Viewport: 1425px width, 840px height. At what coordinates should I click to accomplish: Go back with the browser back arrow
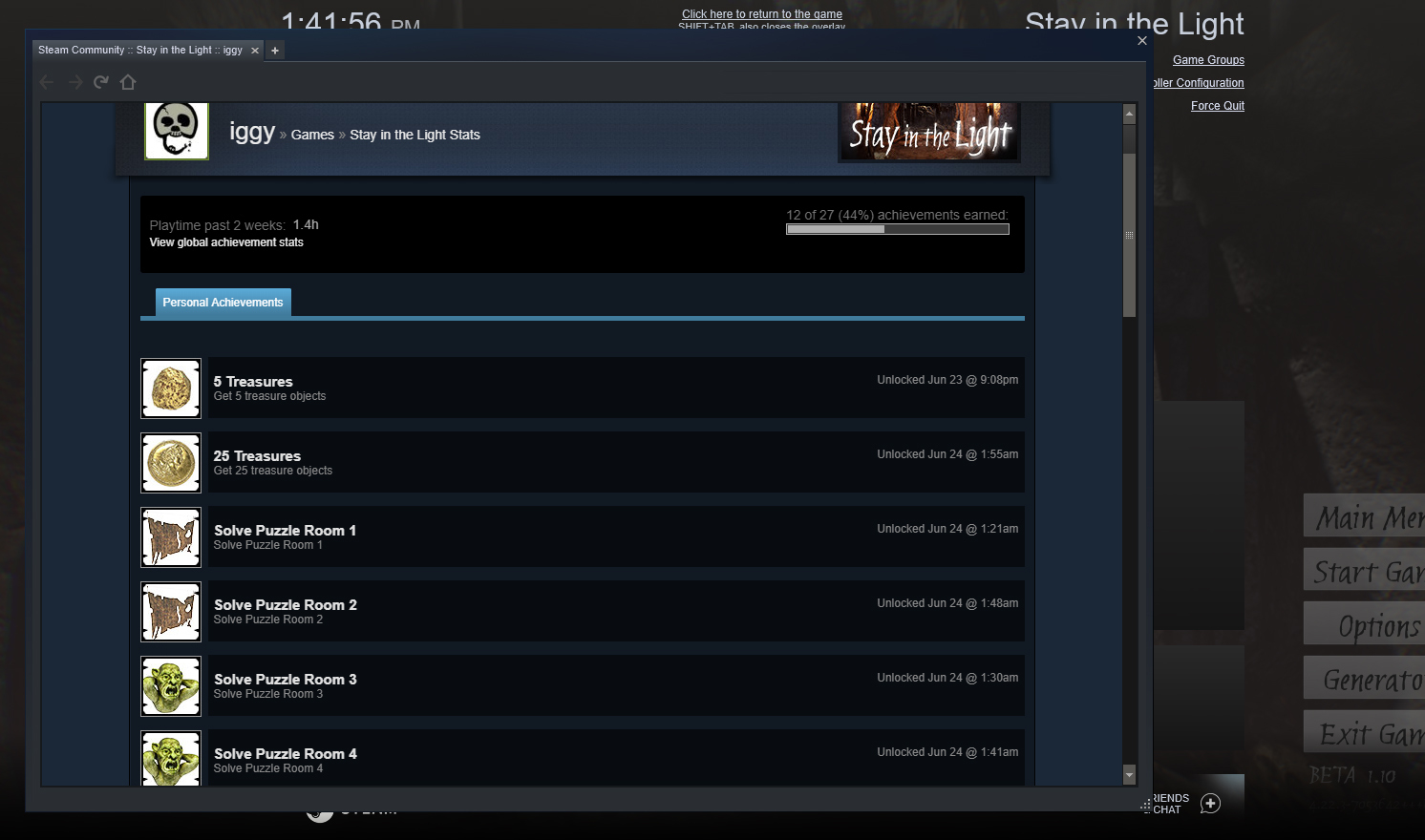pos(47,82)
